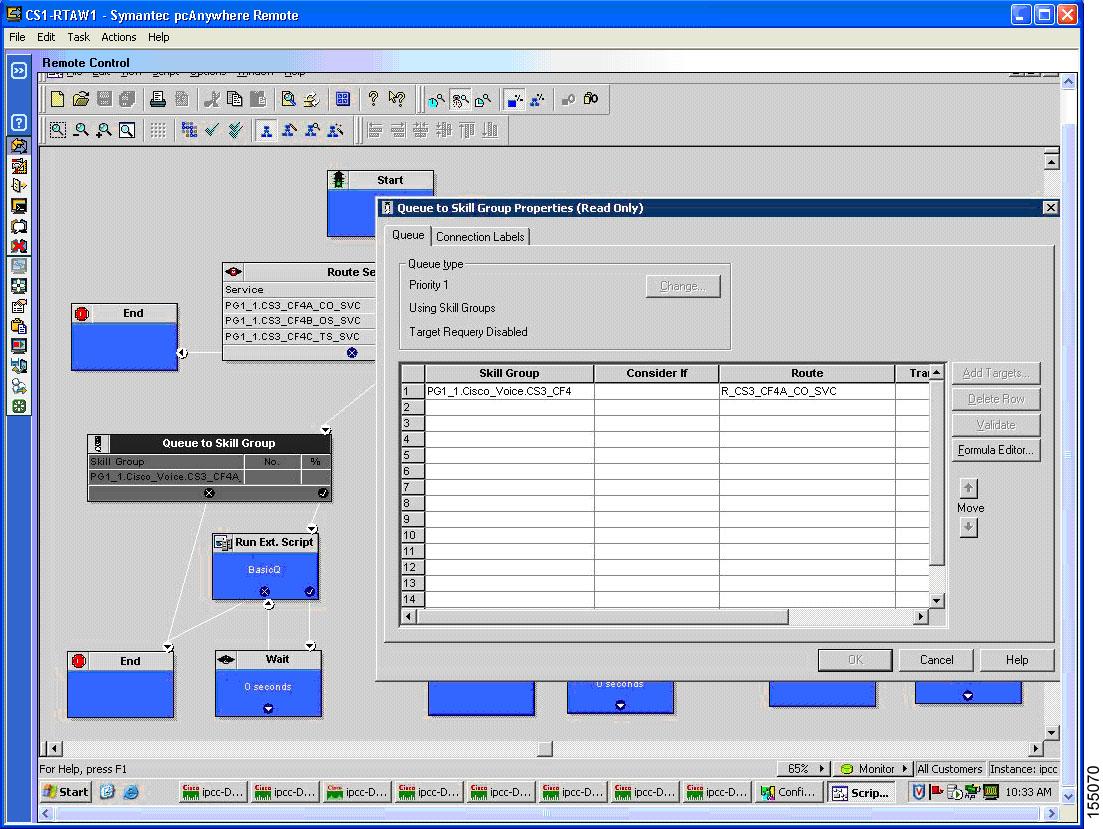This screenshot has height=829, width=1103.
Task: Click the scissors Cut toolbar icon
Action: 211,99
